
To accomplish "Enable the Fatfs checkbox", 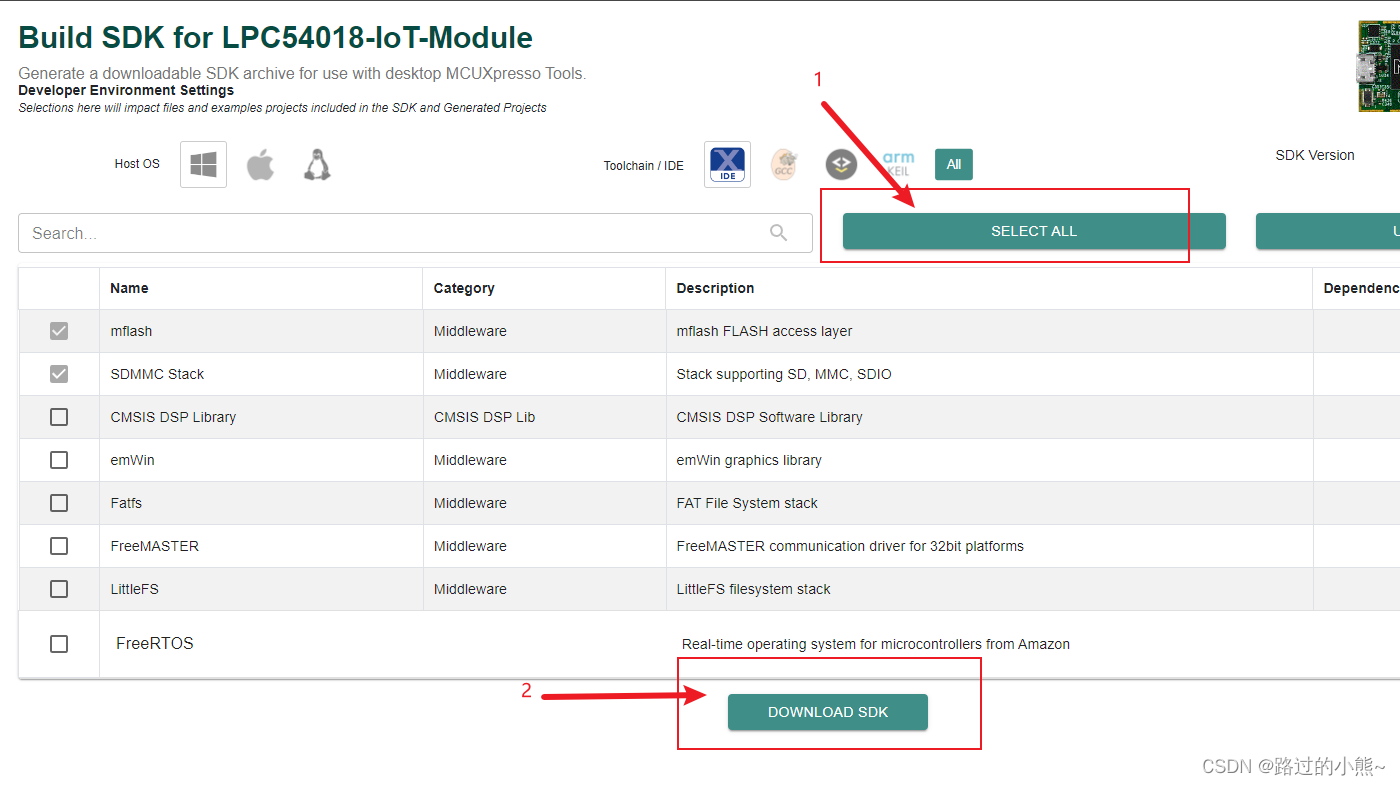I will (x=59, y=503).
